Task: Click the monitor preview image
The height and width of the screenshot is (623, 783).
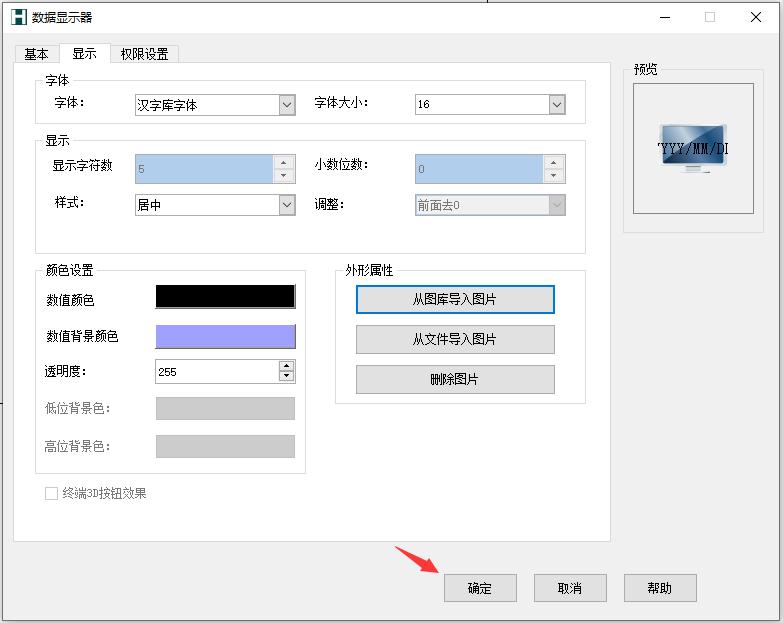Action: tap(692, 148)
